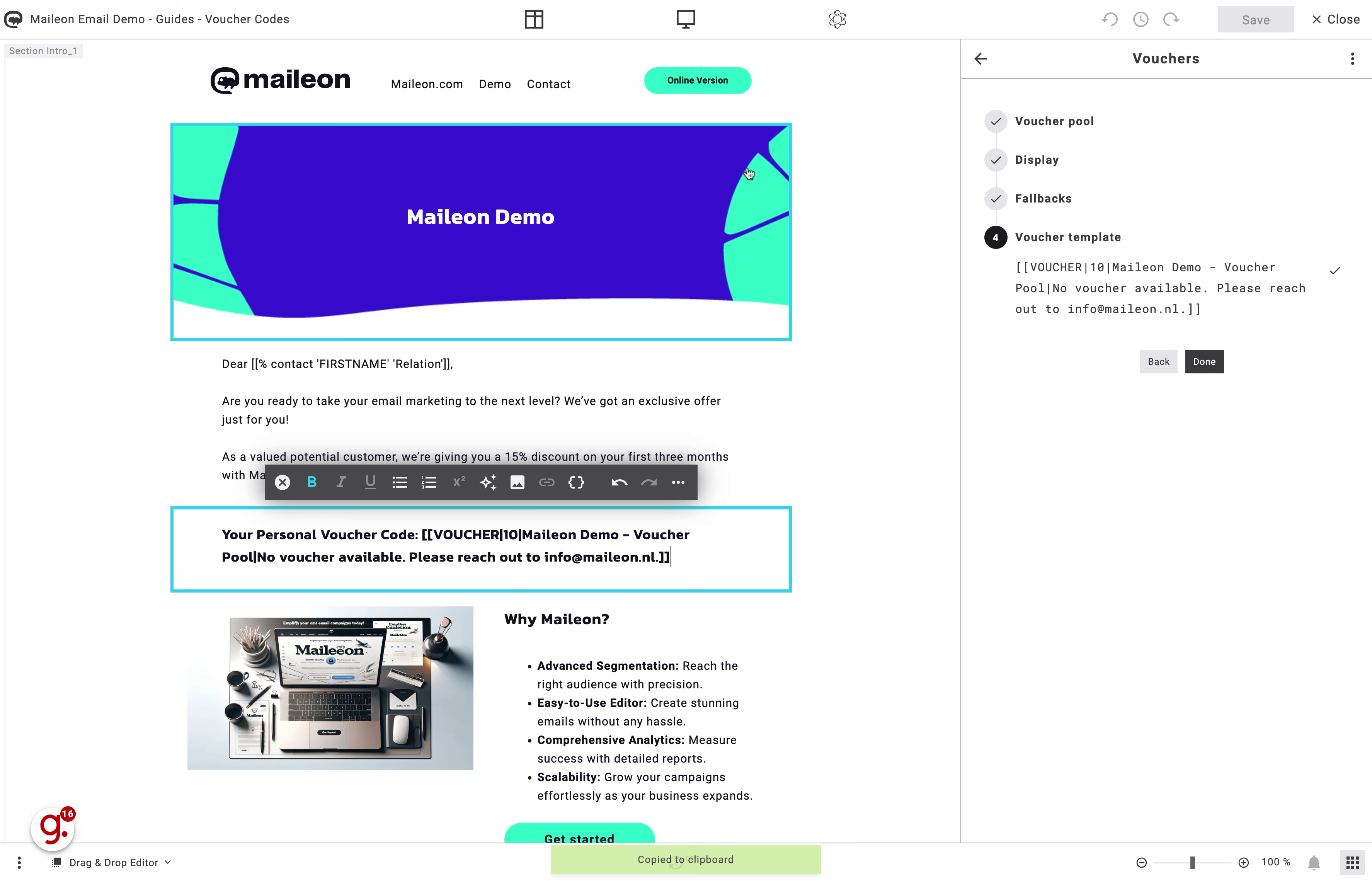Go to the Fallbacks step

tap(1028, 199)
